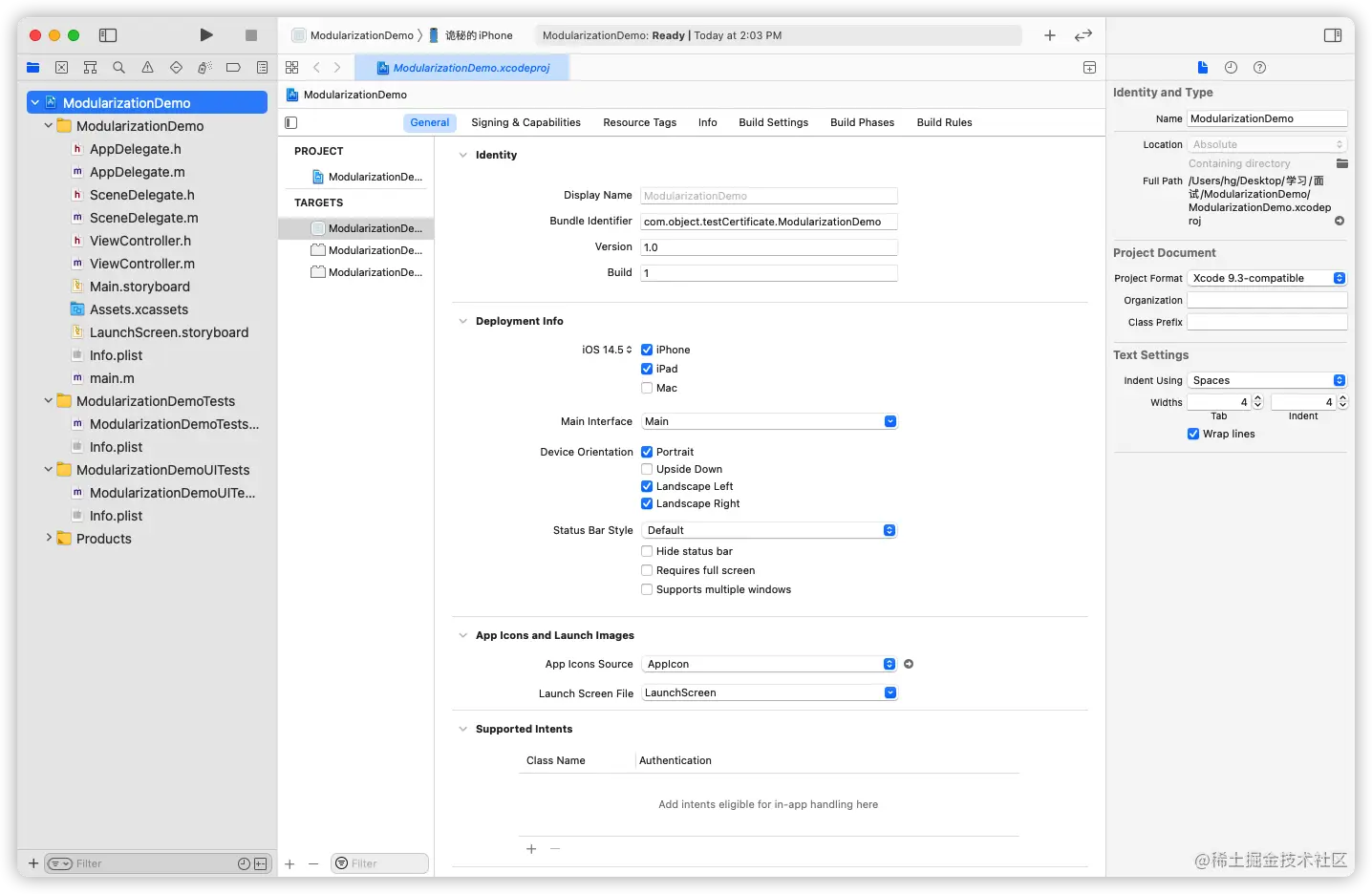Open the Library with the plus button
This screenshot has width=1372, height=894.
pos(1050,35)
